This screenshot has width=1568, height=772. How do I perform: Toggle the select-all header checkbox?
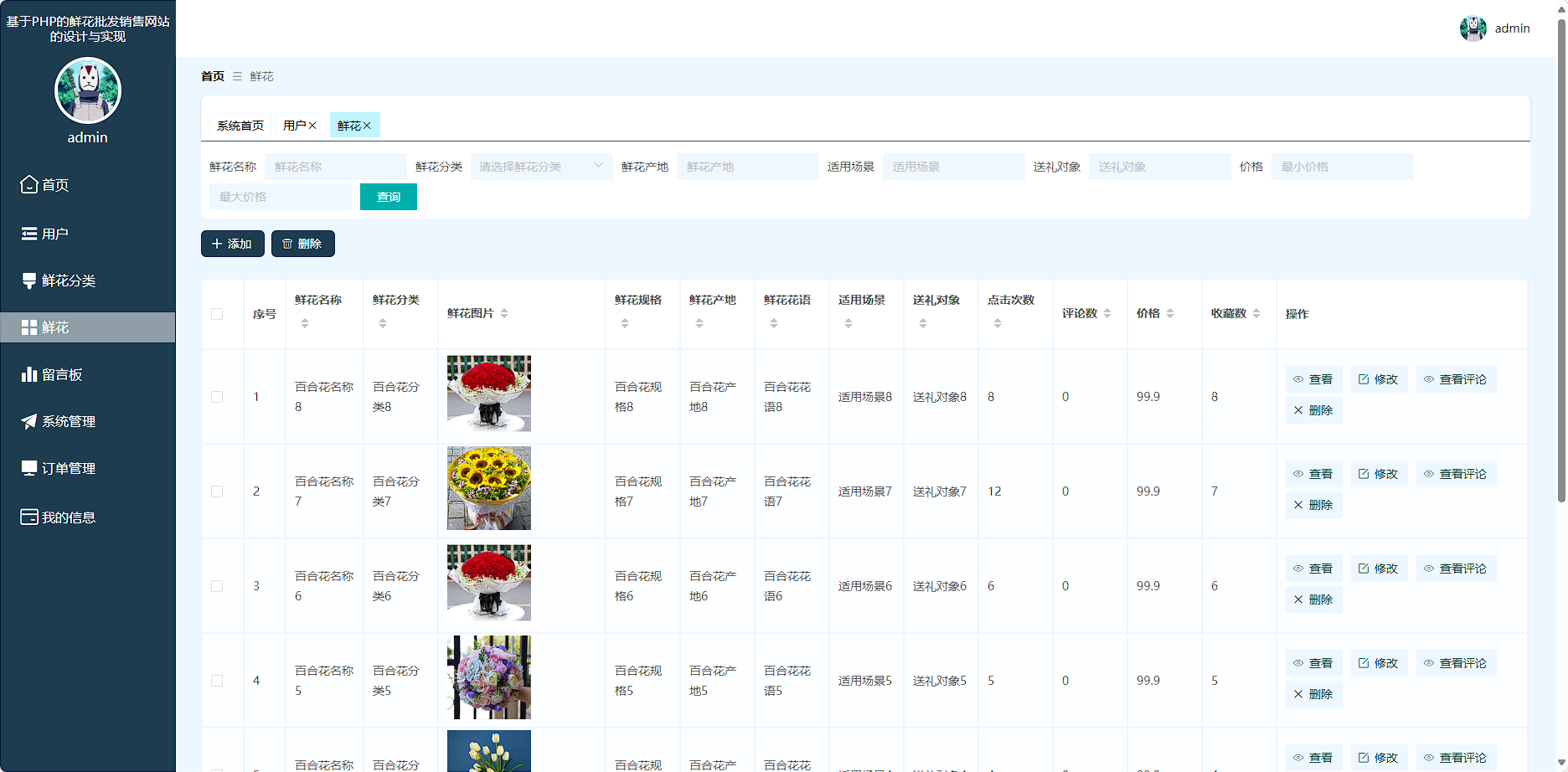pos(217,314)
